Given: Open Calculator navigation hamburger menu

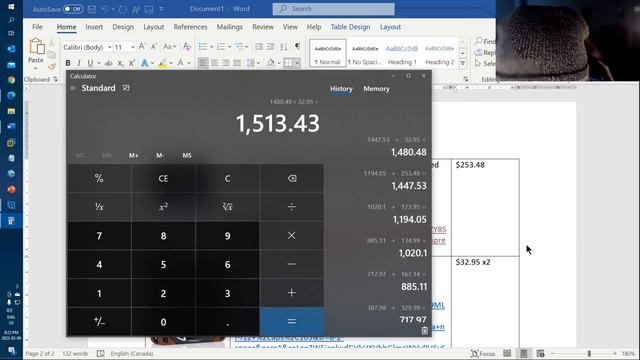Looking at the screenshot, I should point(73,88).
